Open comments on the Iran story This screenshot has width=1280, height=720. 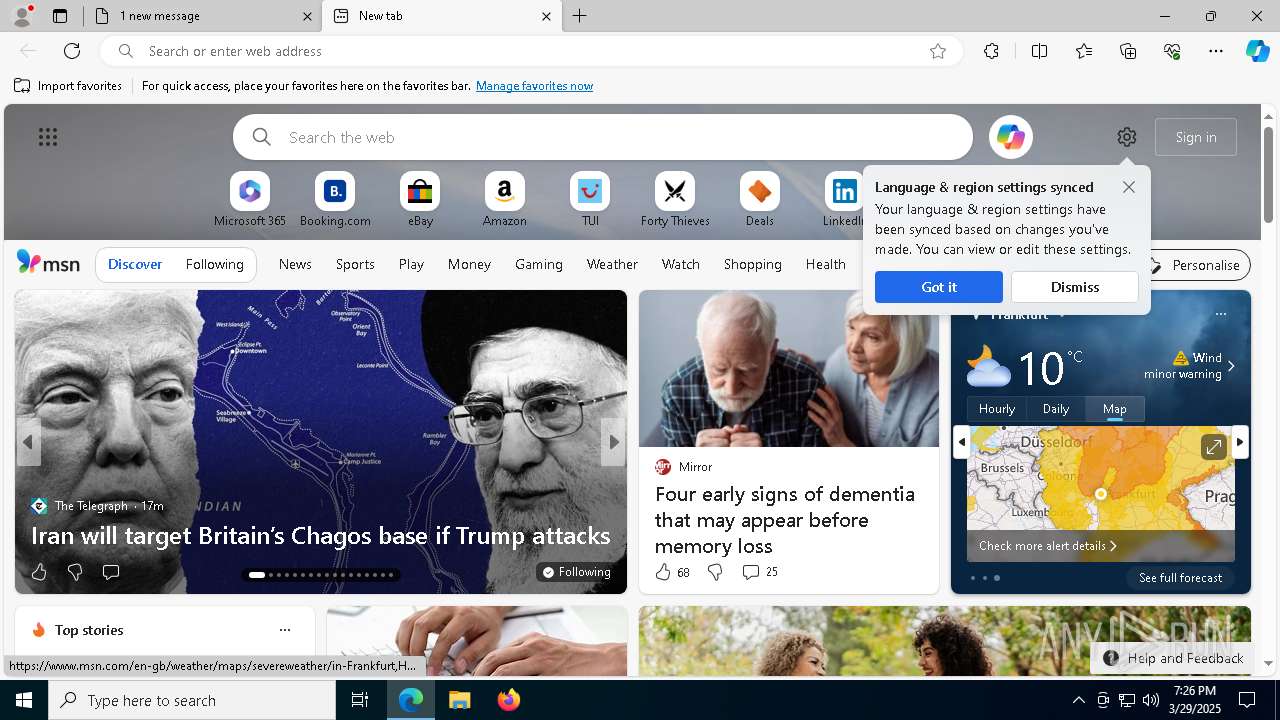coord(111,572)
